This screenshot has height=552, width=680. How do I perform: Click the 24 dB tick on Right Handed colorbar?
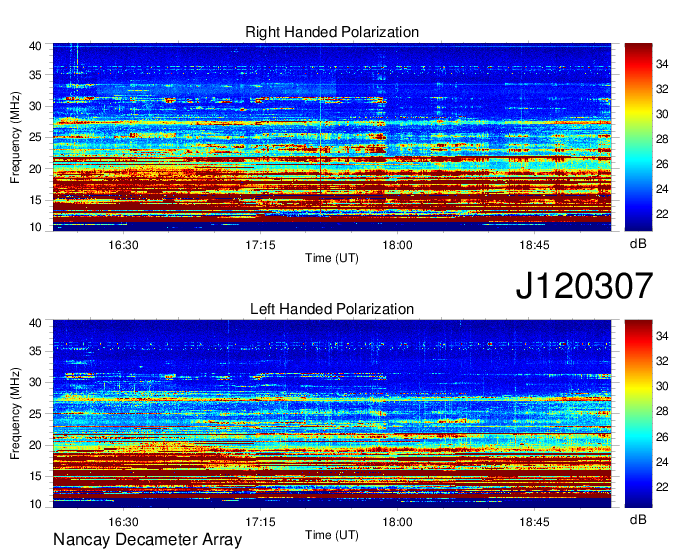pyautogui.click(x=662, y=189)
